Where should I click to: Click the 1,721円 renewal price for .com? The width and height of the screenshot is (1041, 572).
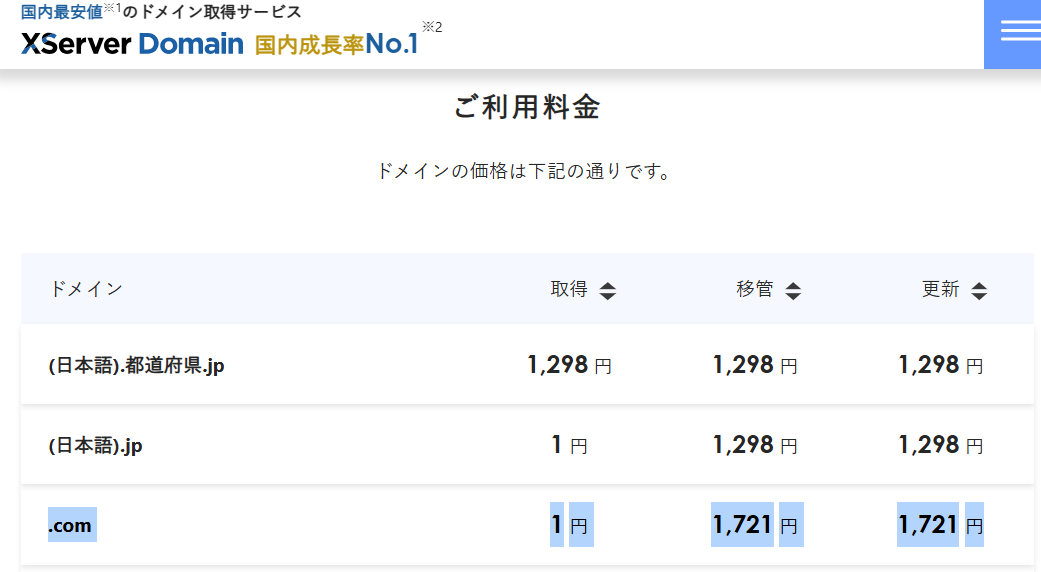pyautogui.click(x=940, y=525)
